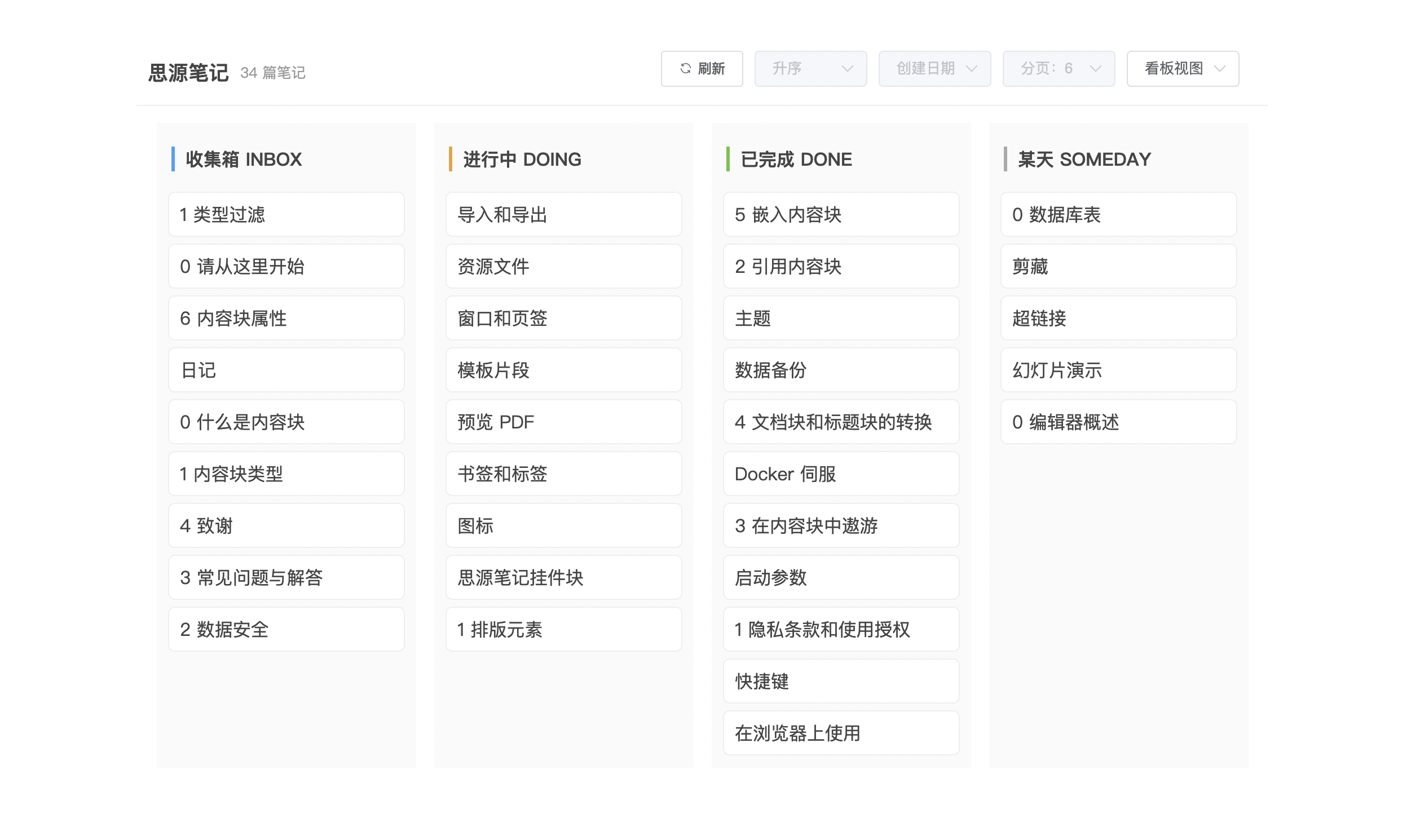The image size is (1420, 840).
Task: Open the 0 数据库表 card in SOMEDAY
Action: (x=1118, y=215)
